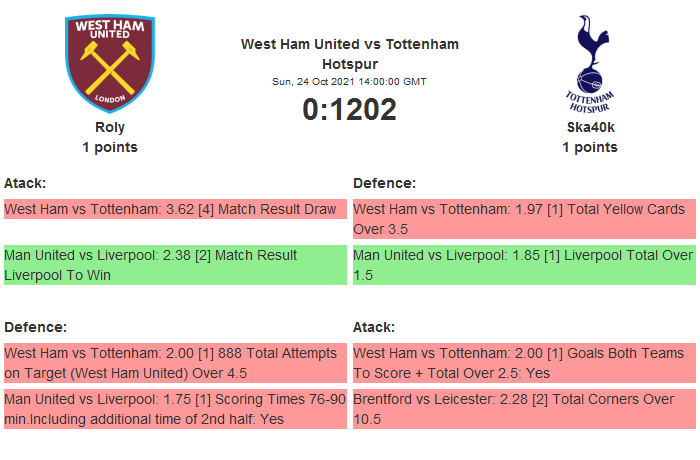Select player name Roly
Viewport: 700px width, 460px height.
tap(110, 127)
